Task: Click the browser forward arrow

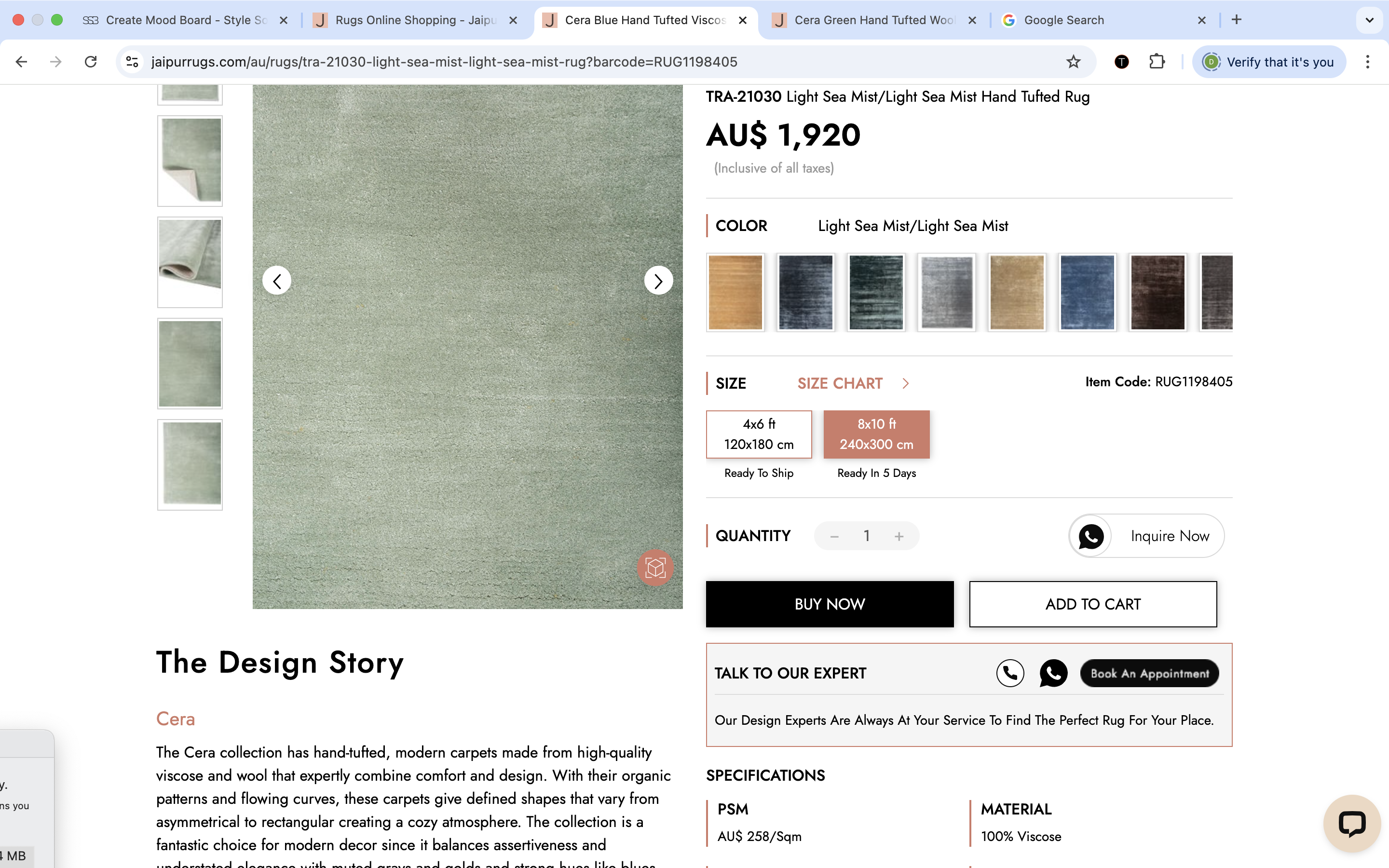Action: coord(55,61)
